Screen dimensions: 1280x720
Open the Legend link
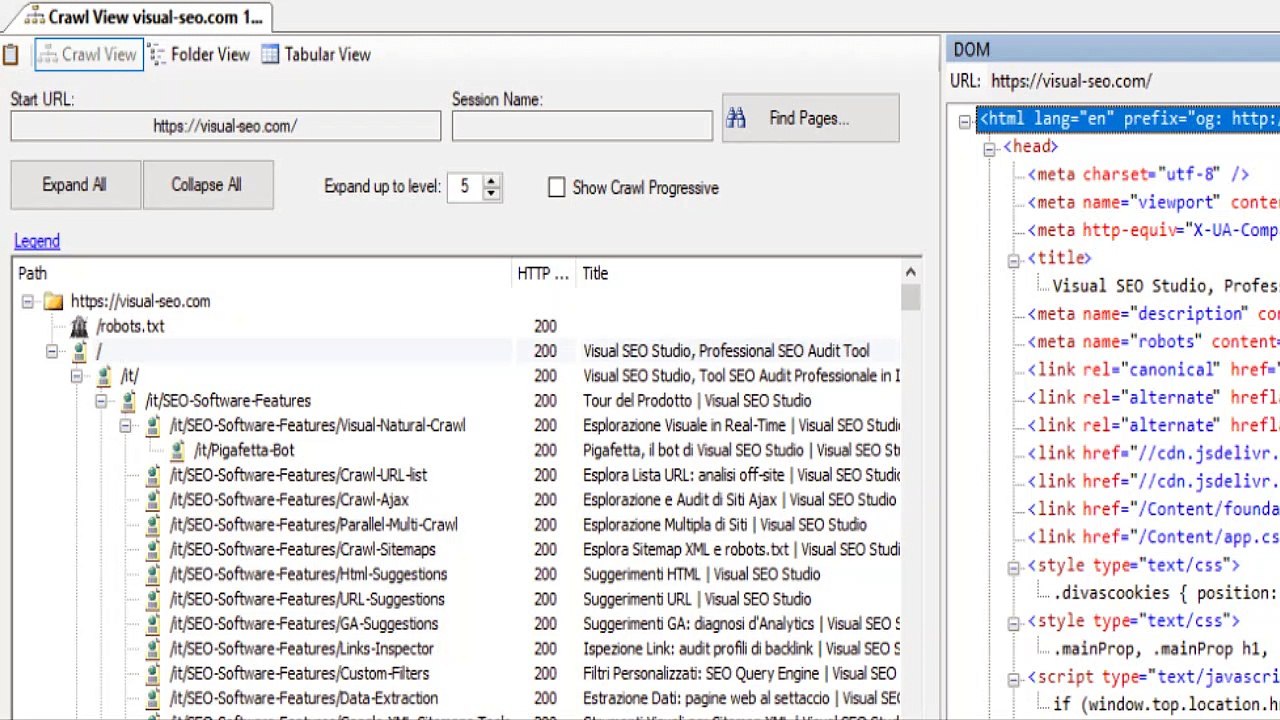click(x=37, y=241)
